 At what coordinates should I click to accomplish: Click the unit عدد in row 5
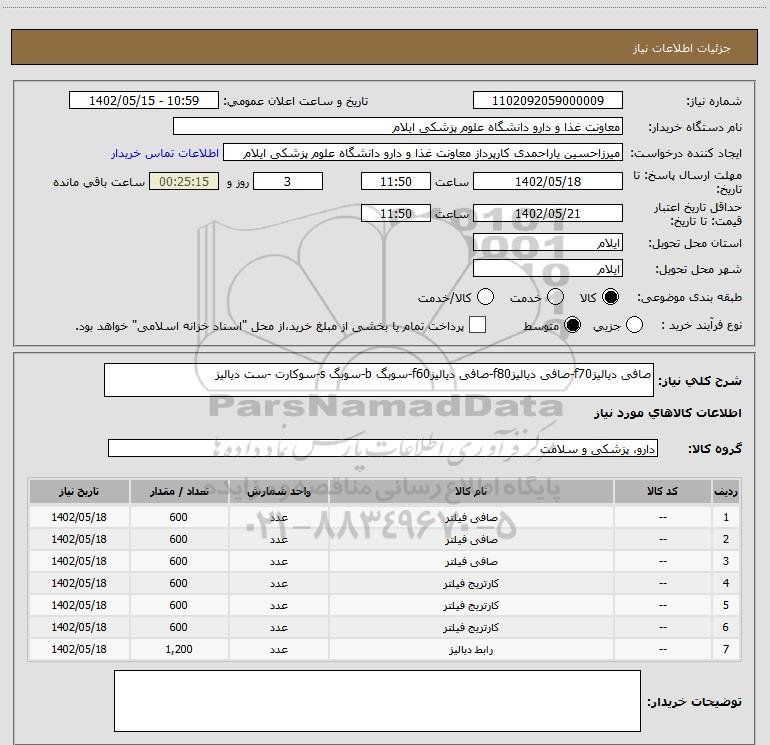278,606
